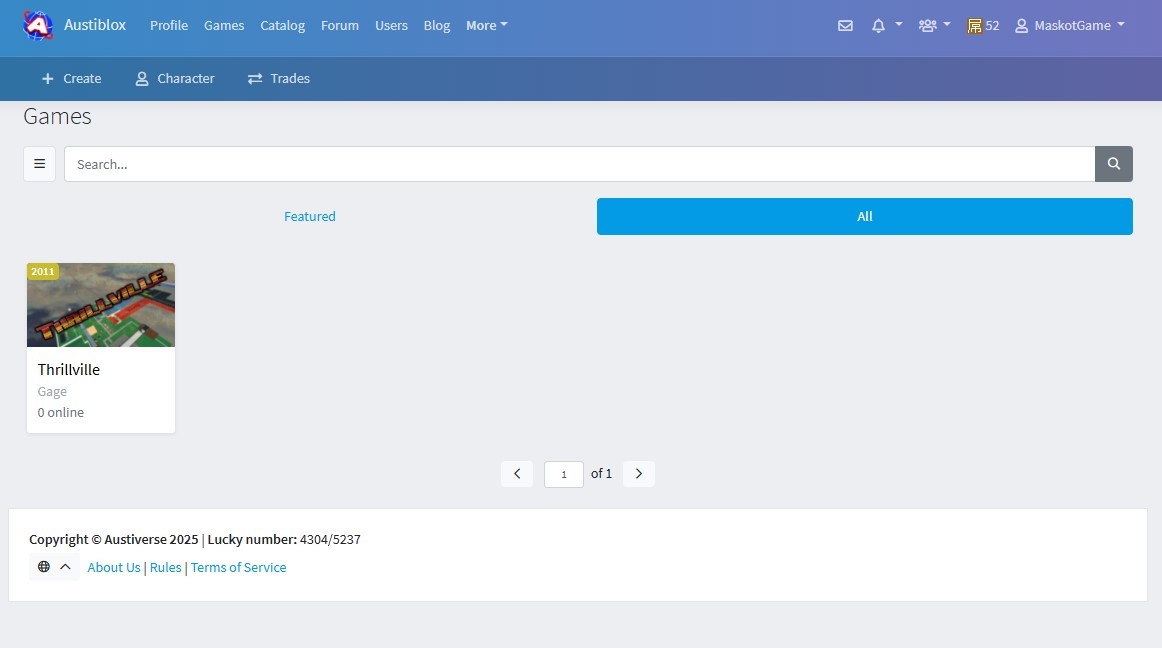
Task: Open the Trades page
Action: pyautogui.click(x=279, y=79)
